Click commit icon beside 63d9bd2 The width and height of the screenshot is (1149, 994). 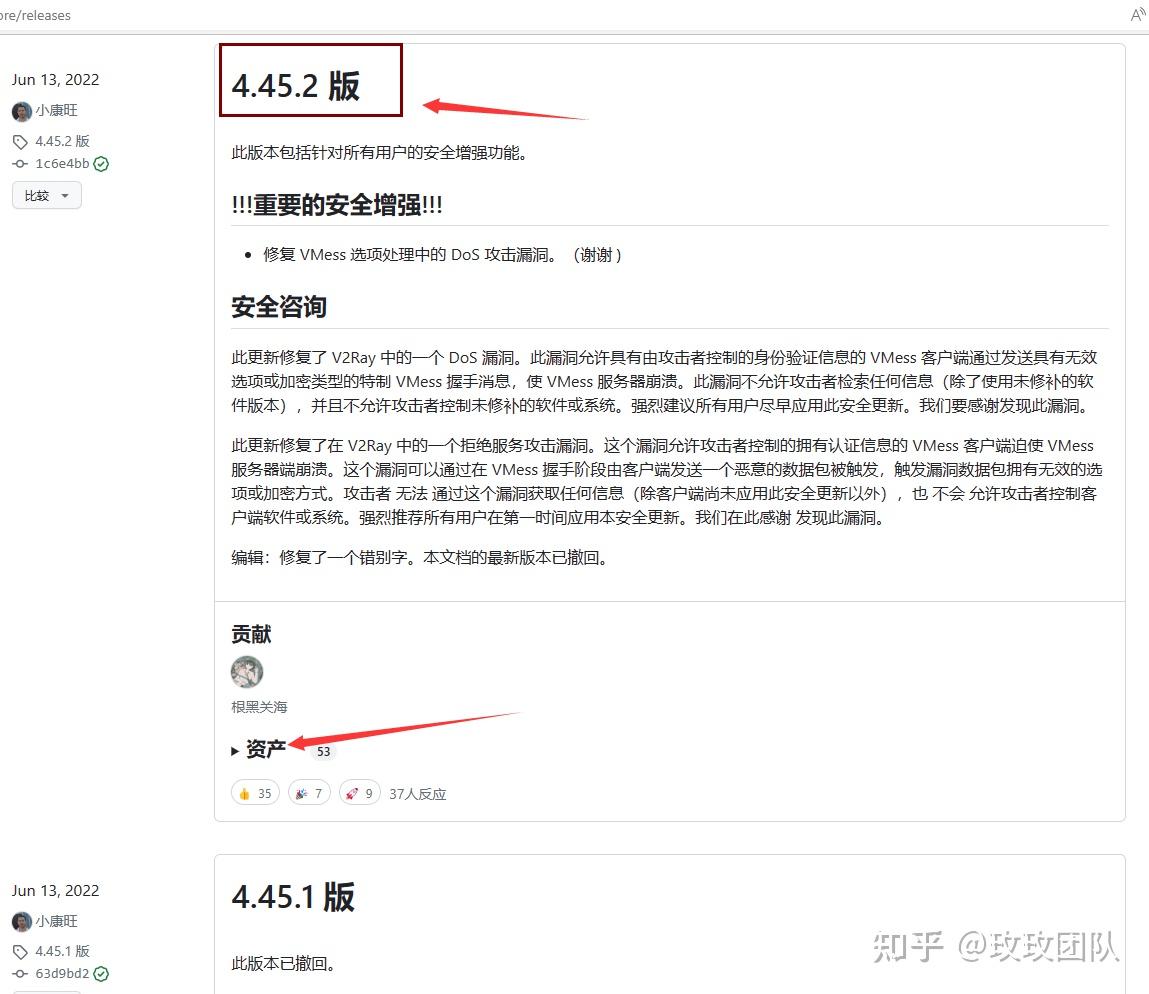tap(21, 973)
